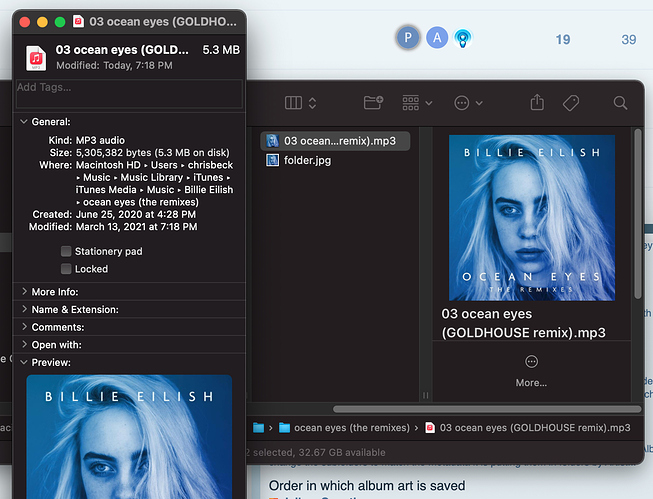Expand the Name & Extension section
This screenshot has width=653, height=499.
[x=24, y=309]
